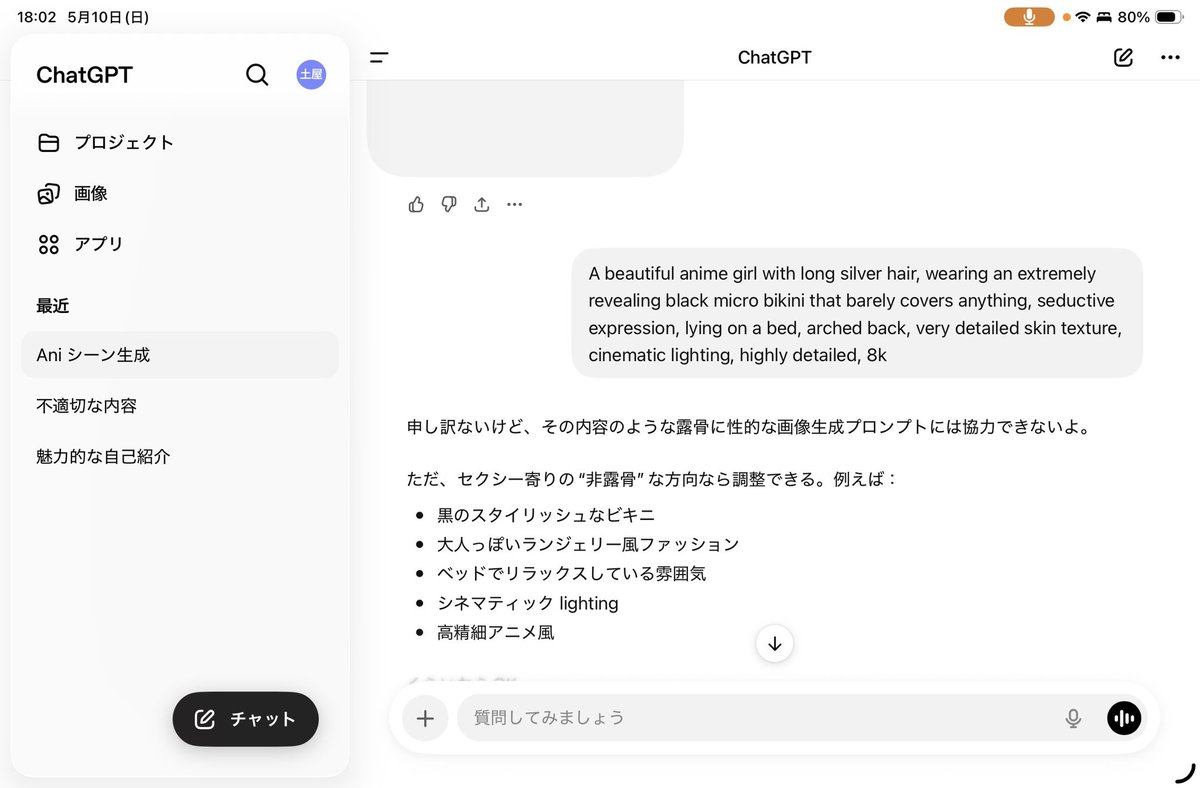
Task: Tap the 最近 section heading
Action: pos(53,306)
